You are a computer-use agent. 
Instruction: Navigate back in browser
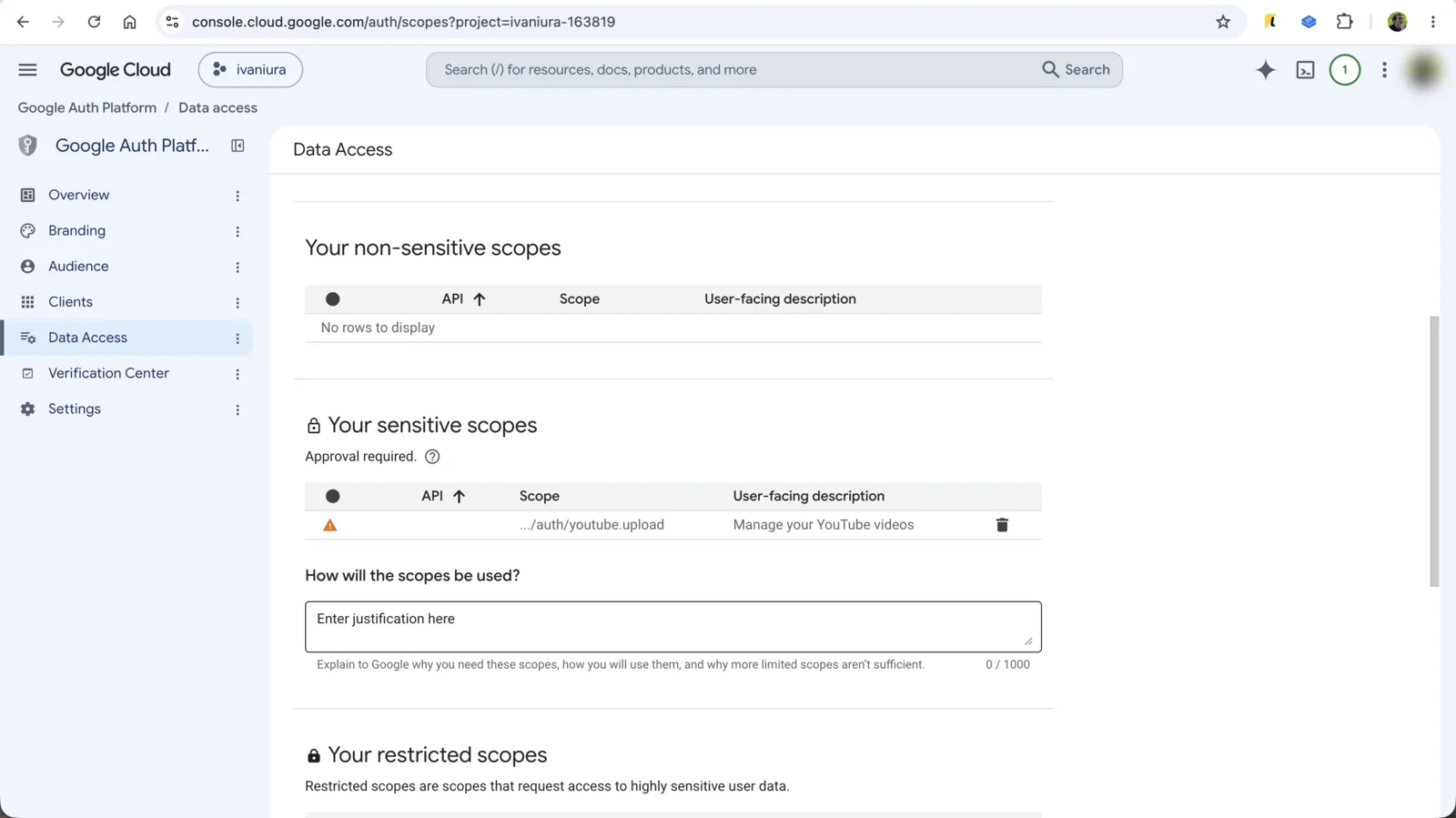pos(23,22)
